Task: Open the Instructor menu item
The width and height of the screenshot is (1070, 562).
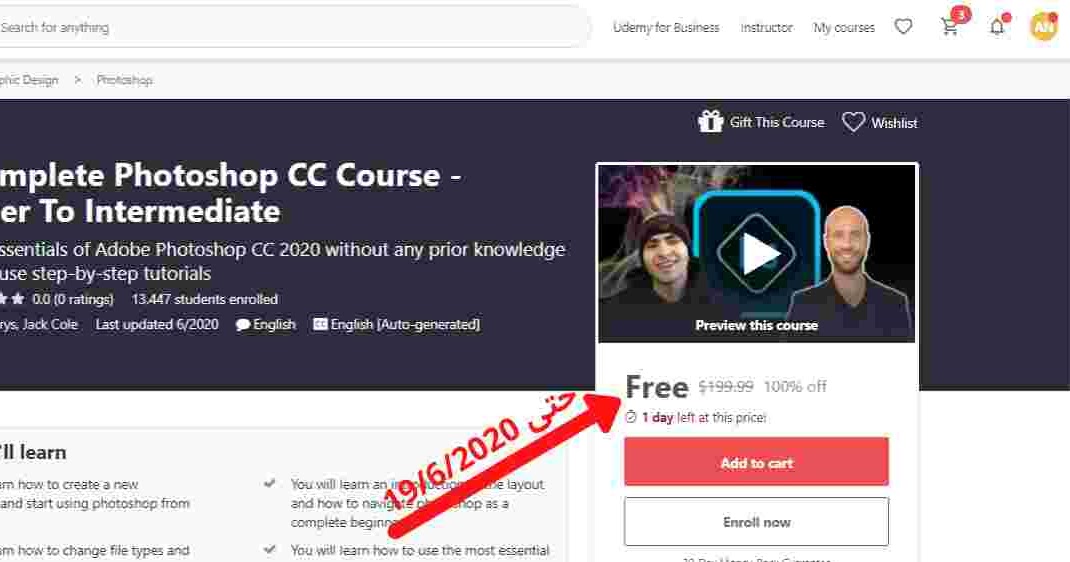Action: [x=766, y=27]
